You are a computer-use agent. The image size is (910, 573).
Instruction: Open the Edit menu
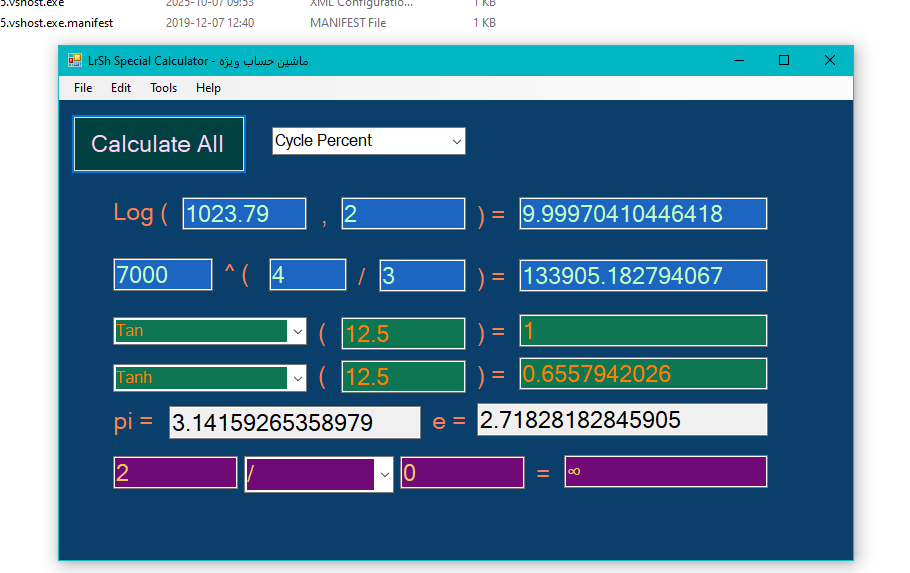(121, 88)
